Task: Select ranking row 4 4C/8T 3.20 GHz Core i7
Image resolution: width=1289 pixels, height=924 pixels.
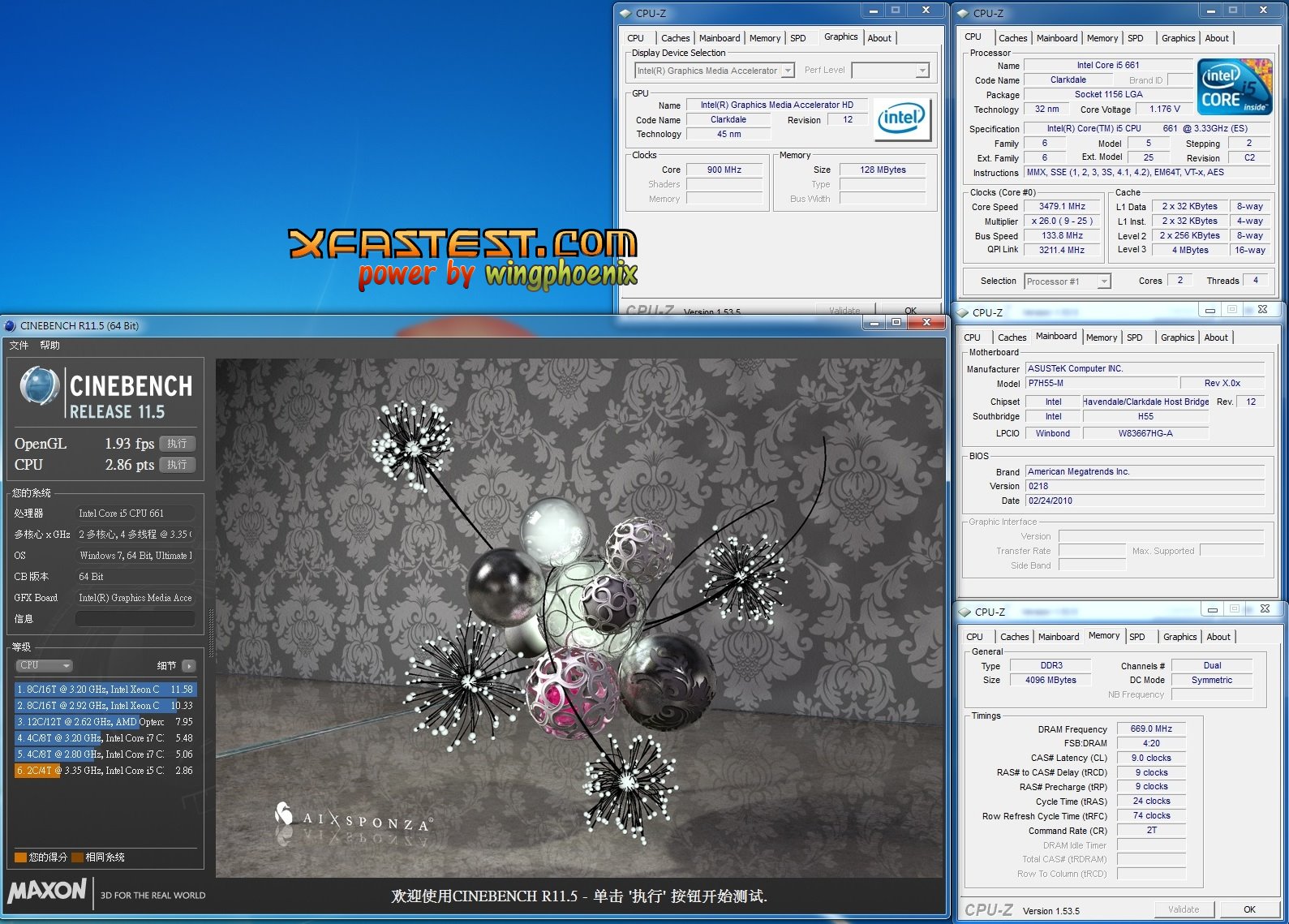Action: (105, 738)
